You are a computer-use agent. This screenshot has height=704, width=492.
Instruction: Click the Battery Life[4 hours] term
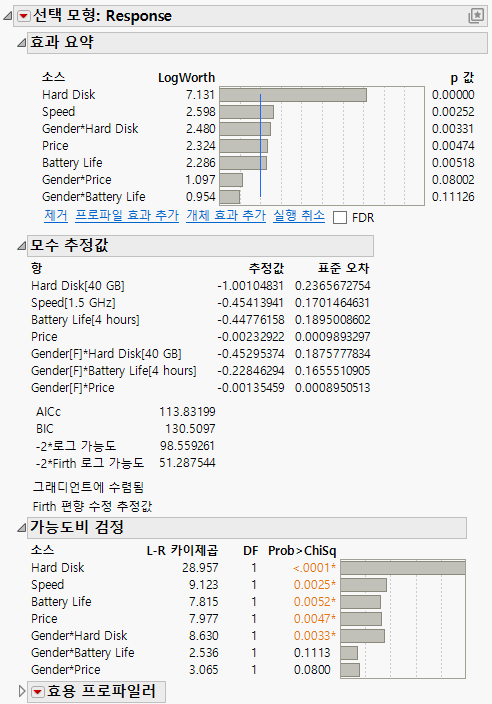point(85,320)
